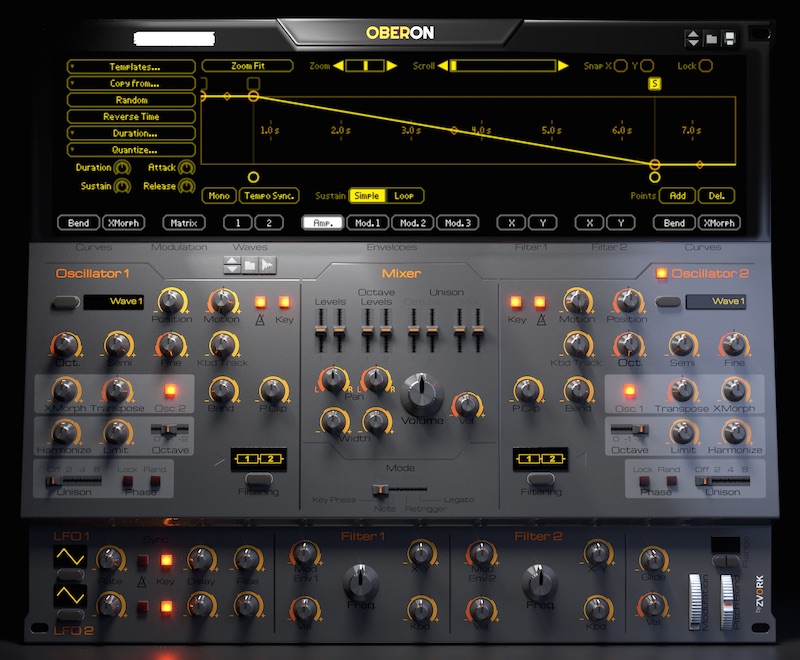Viewport: 800px width, 660px height.
Task: Click the Oscillator 1 wave up/down arrows
Action: (x=232, y=265)
